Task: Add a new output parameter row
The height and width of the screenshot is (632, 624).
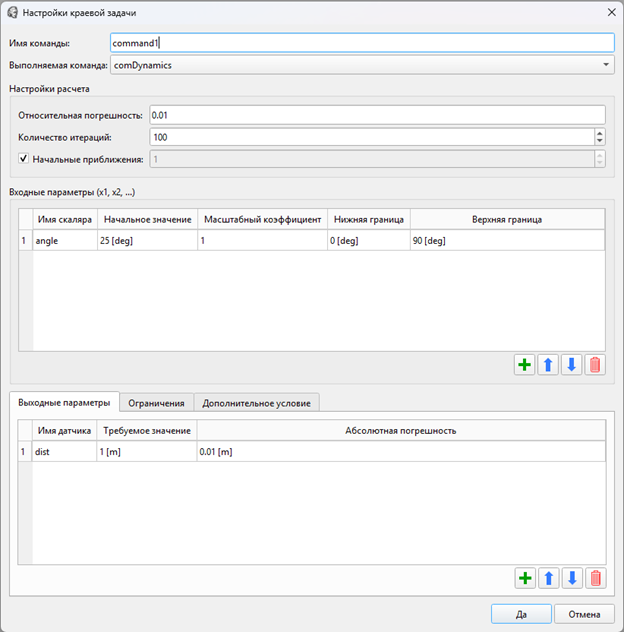Action: (524, 578)
